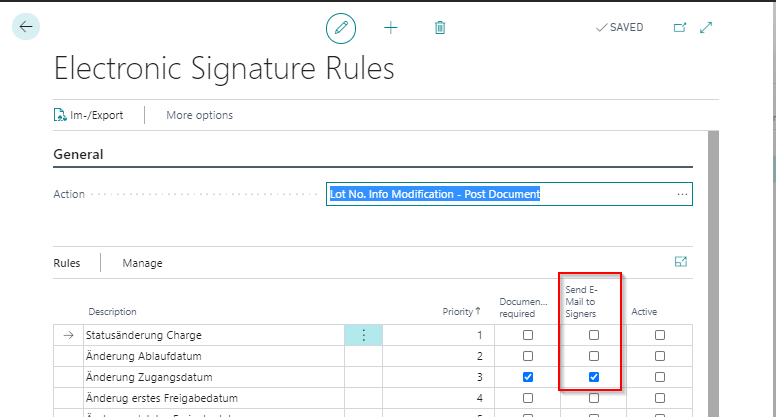Uncheck Send E-Mail for Änderung Zugangsdatum
The height and width of the screenshot is (417, 776).
tap(594, 377)
